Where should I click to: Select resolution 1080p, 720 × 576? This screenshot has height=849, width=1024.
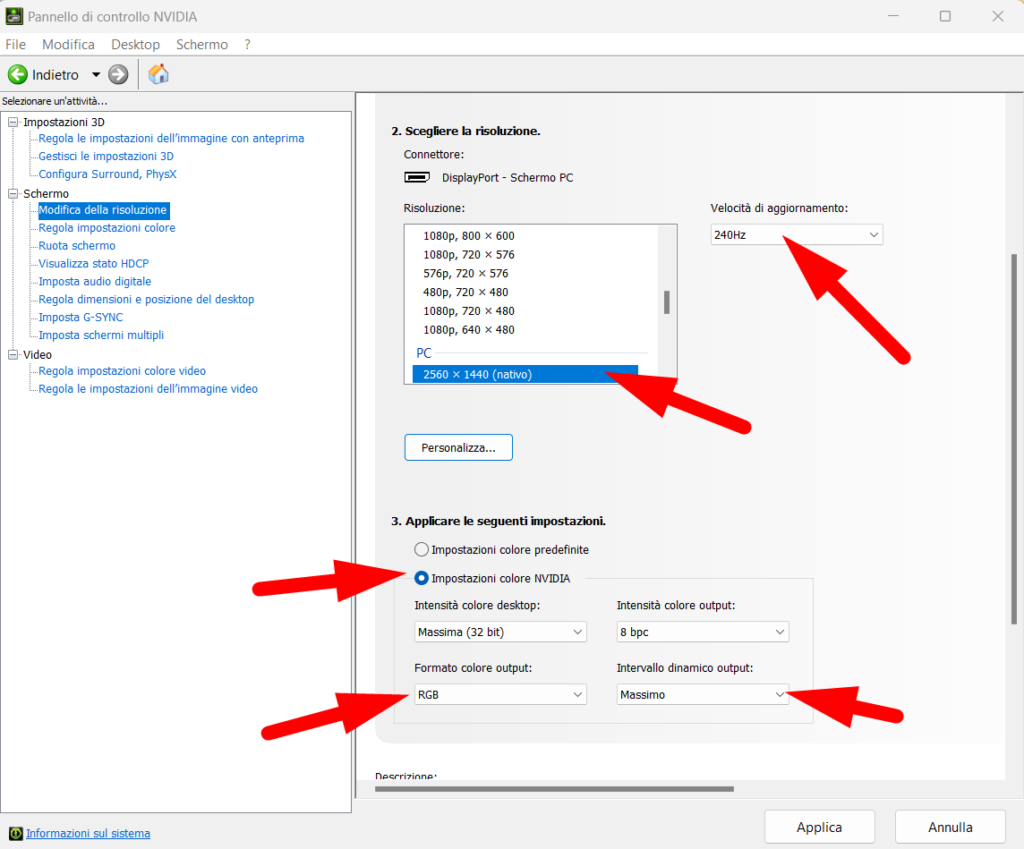point(469,255)
